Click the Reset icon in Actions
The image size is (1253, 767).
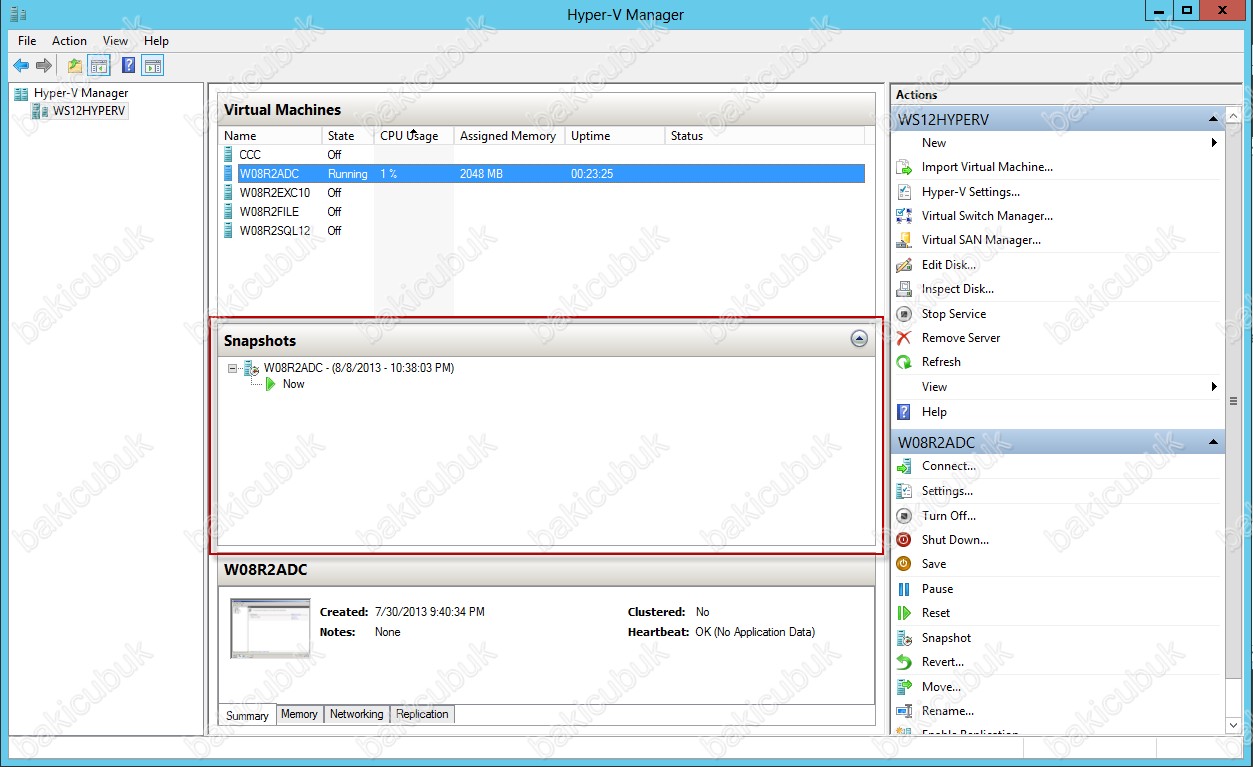click(x=904, y=613)
